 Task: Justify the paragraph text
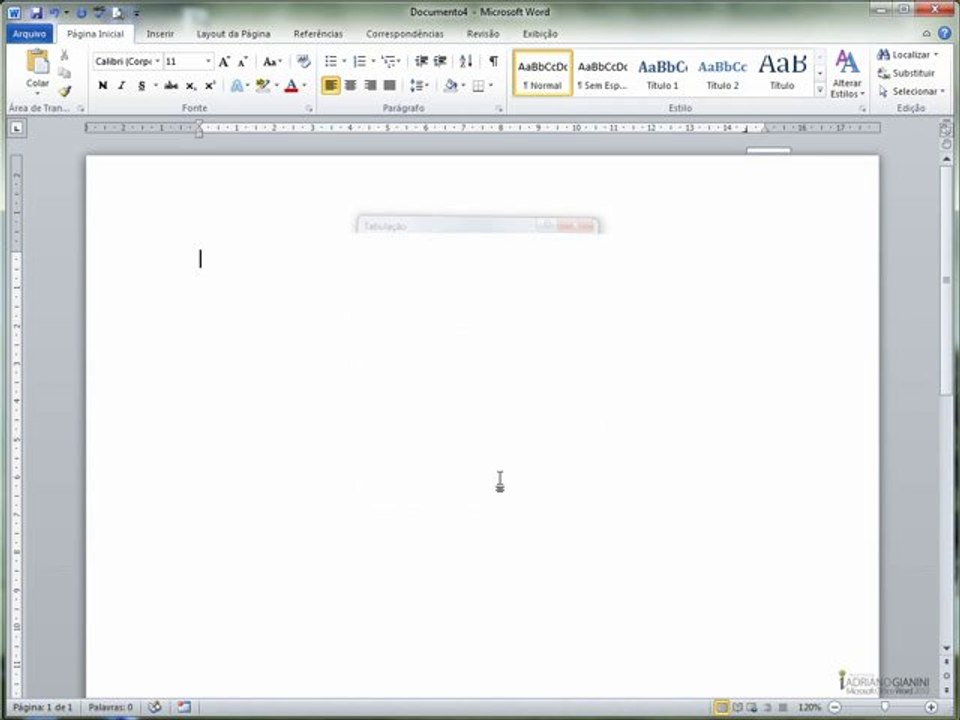click(389, 86)
